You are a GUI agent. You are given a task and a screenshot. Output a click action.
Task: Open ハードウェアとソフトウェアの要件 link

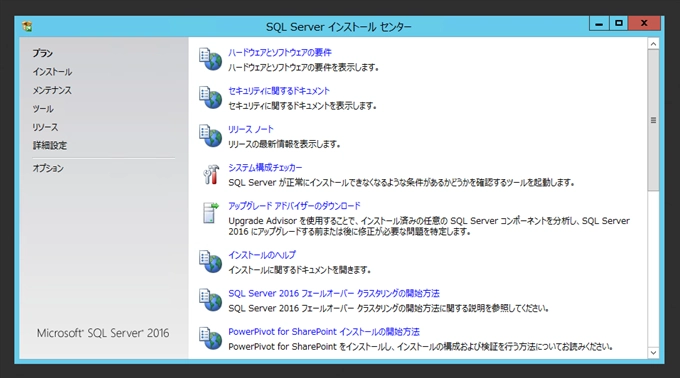(x=280, y=52)
